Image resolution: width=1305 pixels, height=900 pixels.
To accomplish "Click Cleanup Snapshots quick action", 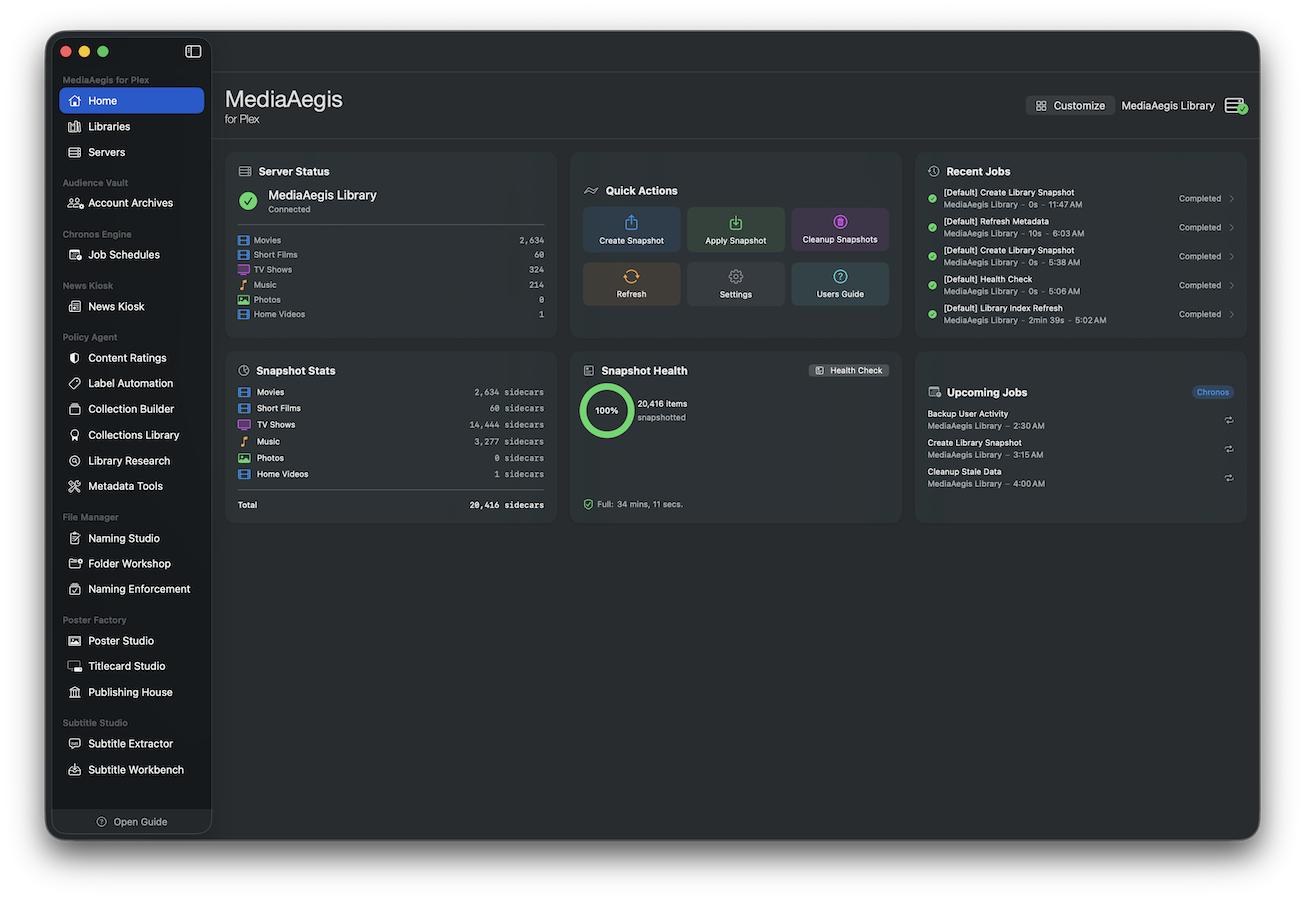I will 840,230.
